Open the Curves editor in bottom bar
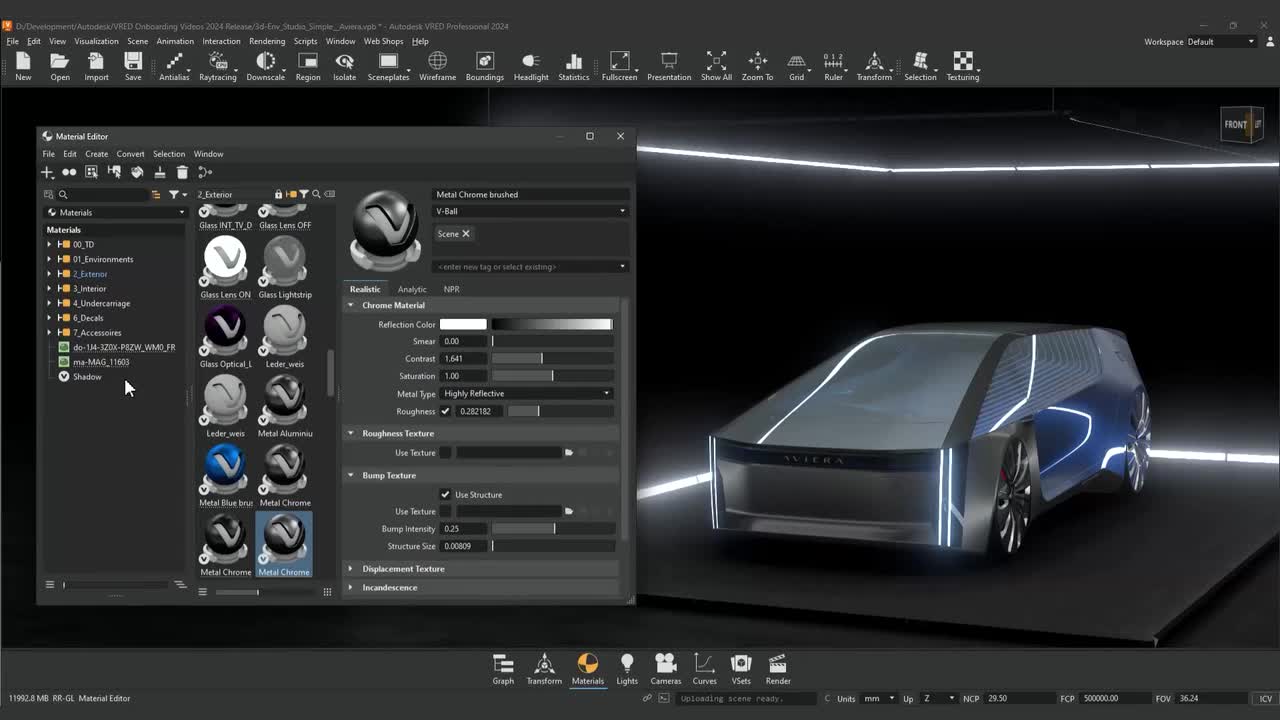1280x720 pixels. point(704,669)
